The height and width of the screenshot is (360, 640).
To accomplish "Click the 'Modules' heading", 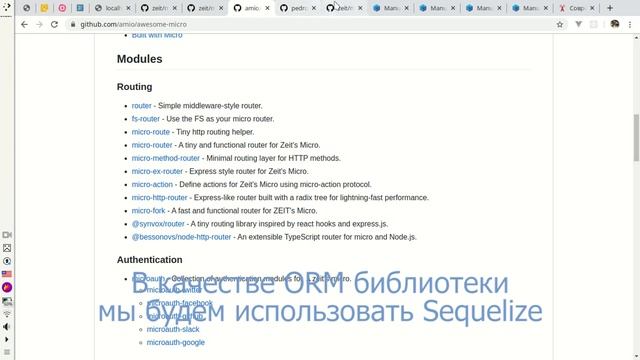I will 140,59.
